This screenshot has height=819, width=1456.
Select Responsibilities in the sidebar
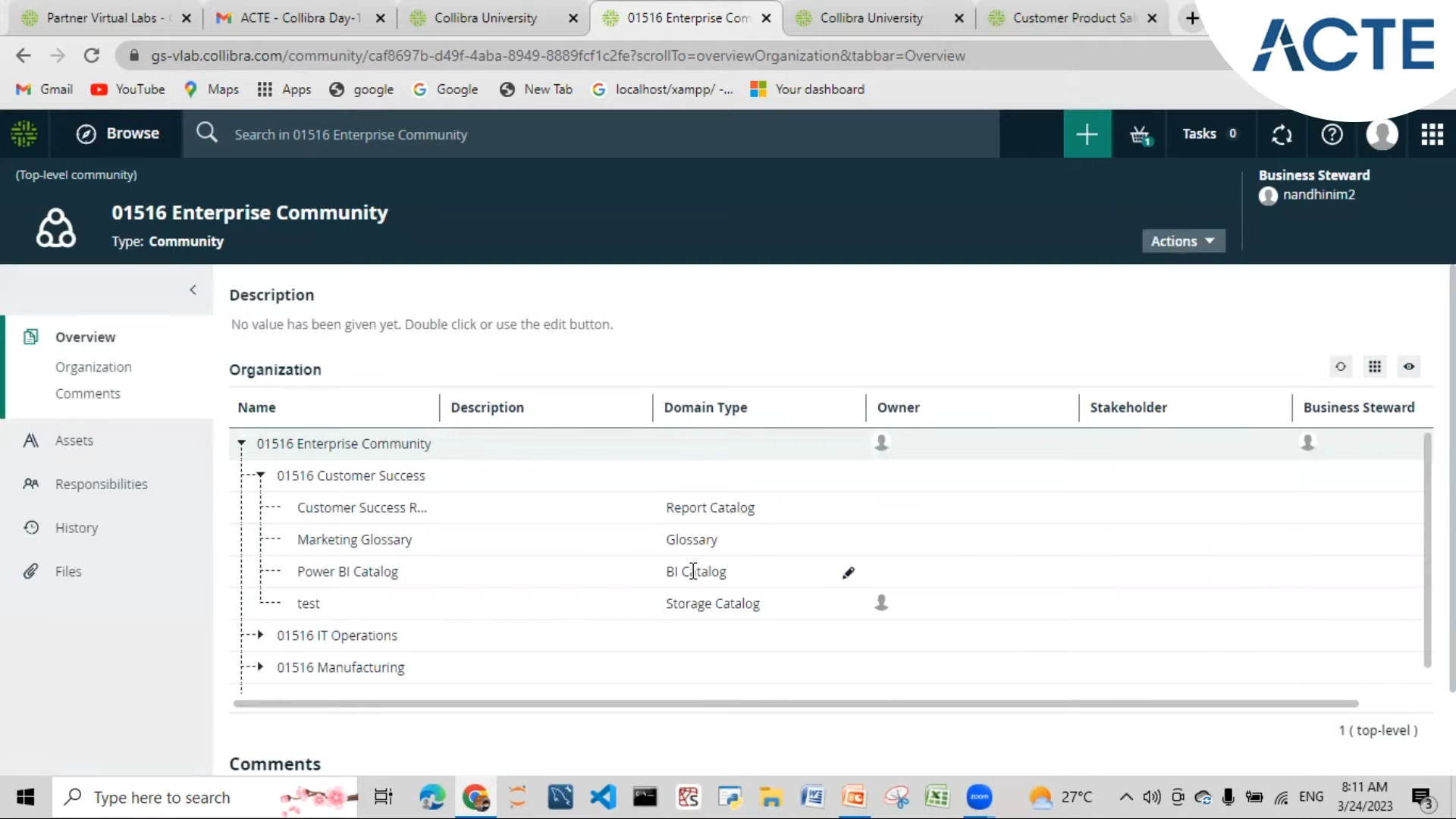tap(101, 484)
